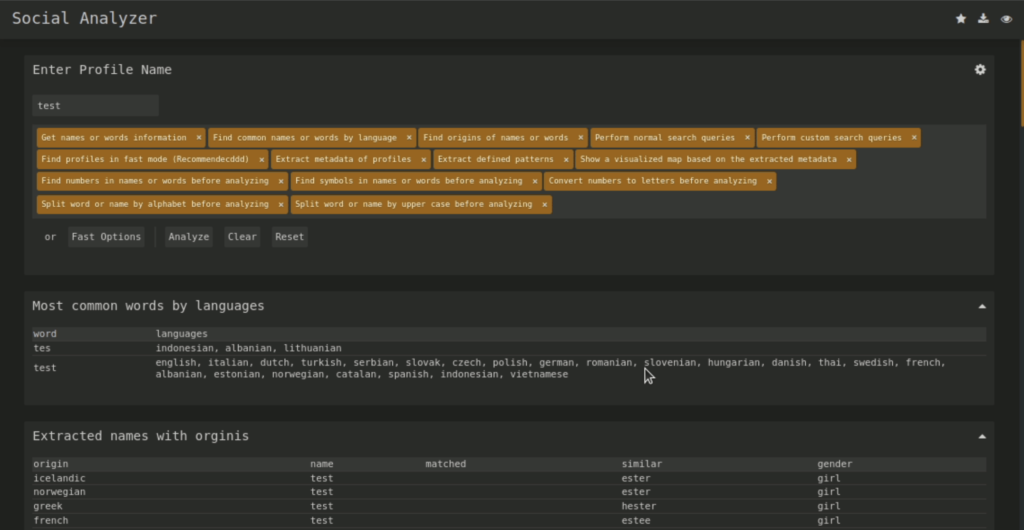Click the Reset button
Image resolution: width=1024 pixels, height=530 pixels.
point(289,237)
